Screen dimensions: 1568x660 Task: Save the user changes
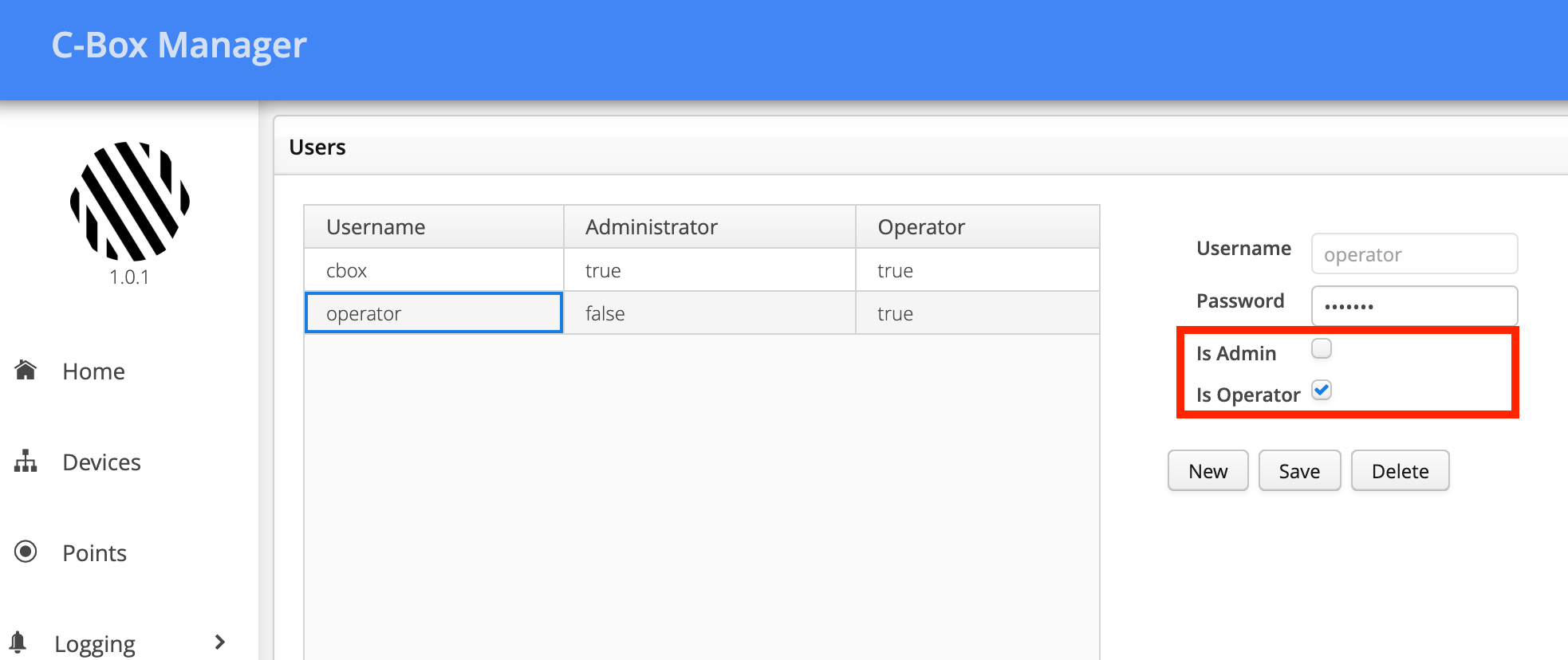tap(1299, 471)
